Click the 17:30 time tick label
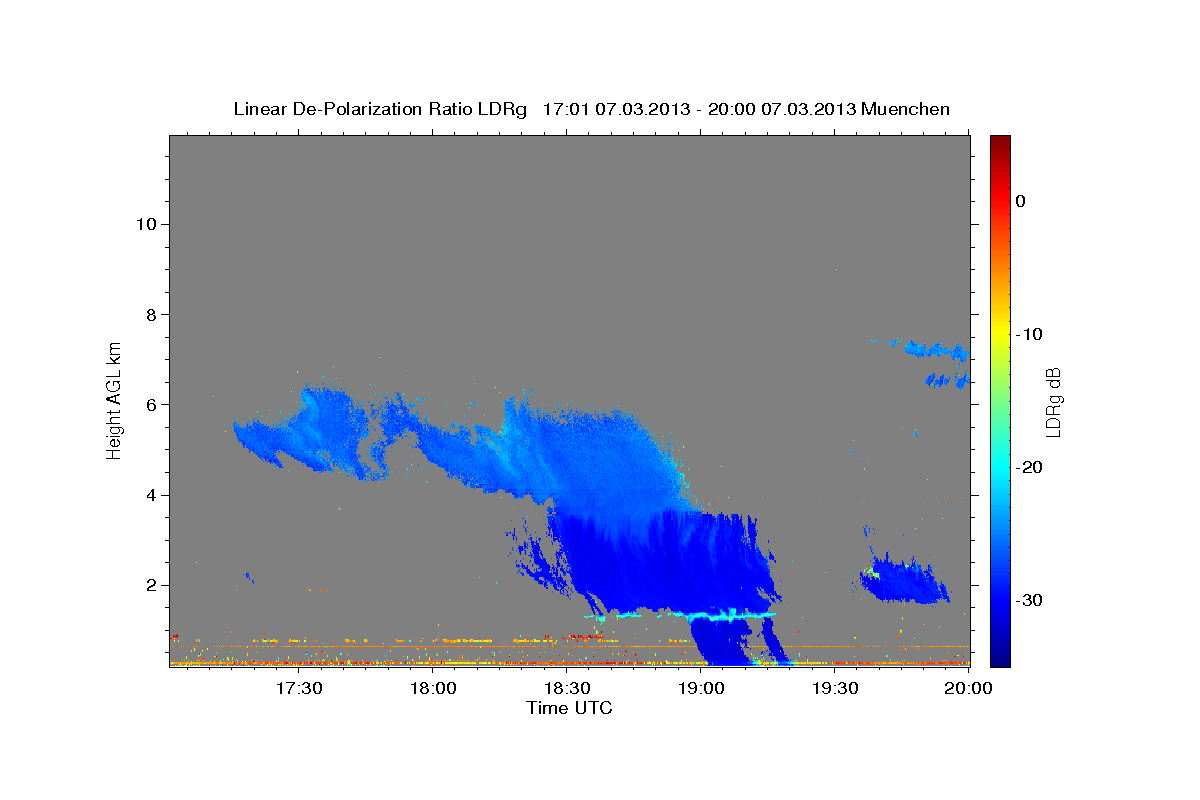Viewport: 1200px width, 800px height. tap(298, 688)
